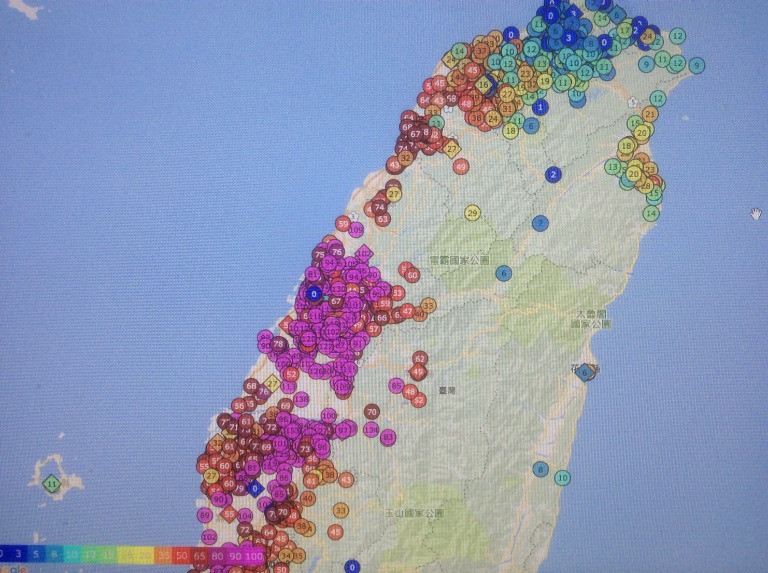Open the orange 33 marker east of Taichung
This screenshot has height=573, width=768.
pyautogui.click(x=428, y=305)
